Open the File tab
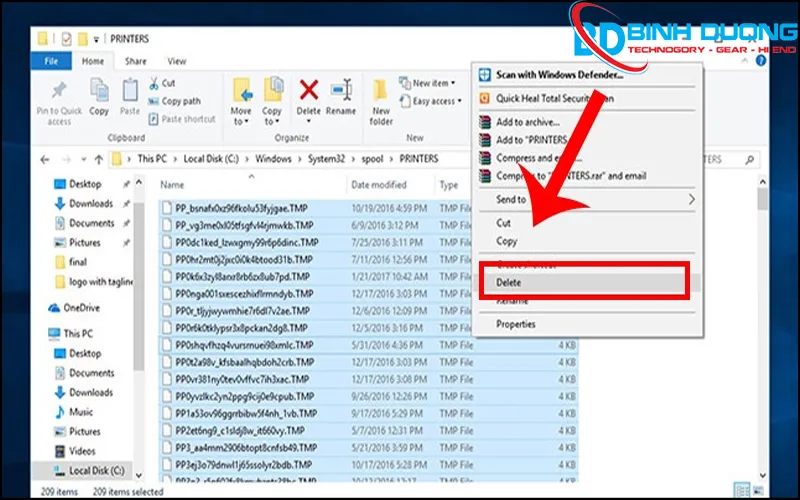 point(51,61)
